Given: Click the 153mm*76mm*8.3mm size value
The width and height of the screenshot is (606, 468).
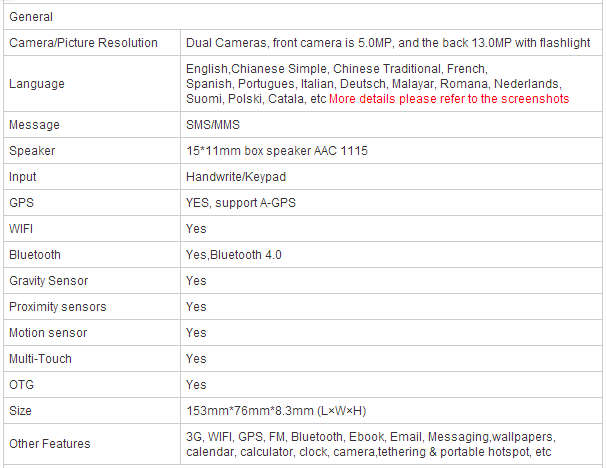Looking at the screenshot, I should click(276, 410).
